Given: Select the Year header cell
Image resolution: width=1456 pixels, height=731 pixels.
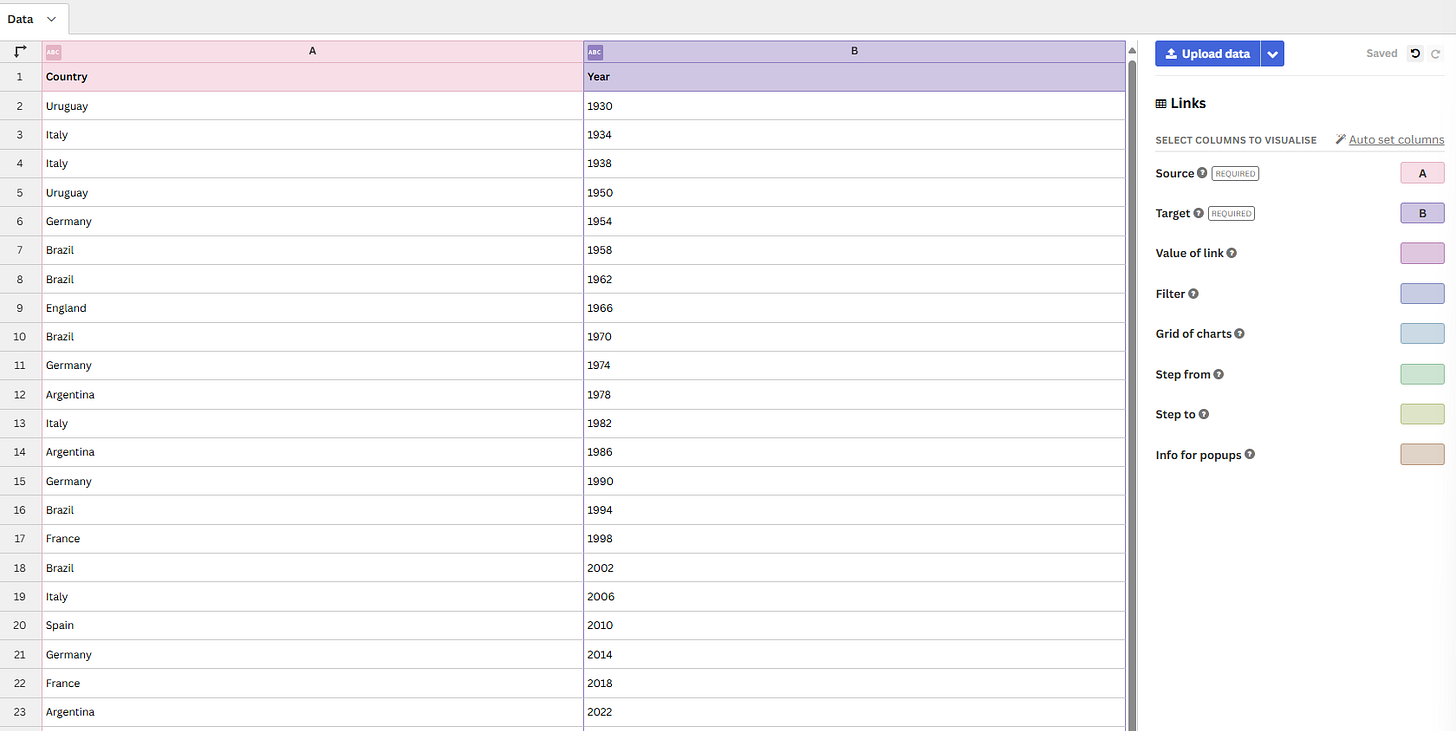Looking at the screenshot, I should 854,77.
